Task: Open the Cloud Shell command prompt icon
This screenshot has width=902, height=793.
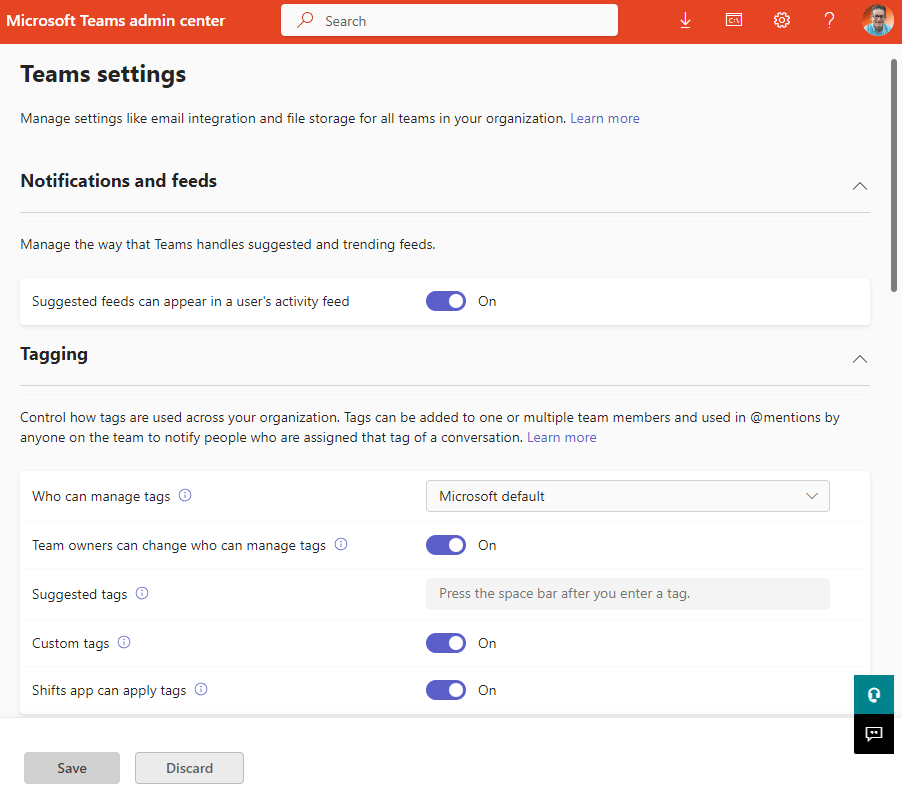Action: click(733, 19)
